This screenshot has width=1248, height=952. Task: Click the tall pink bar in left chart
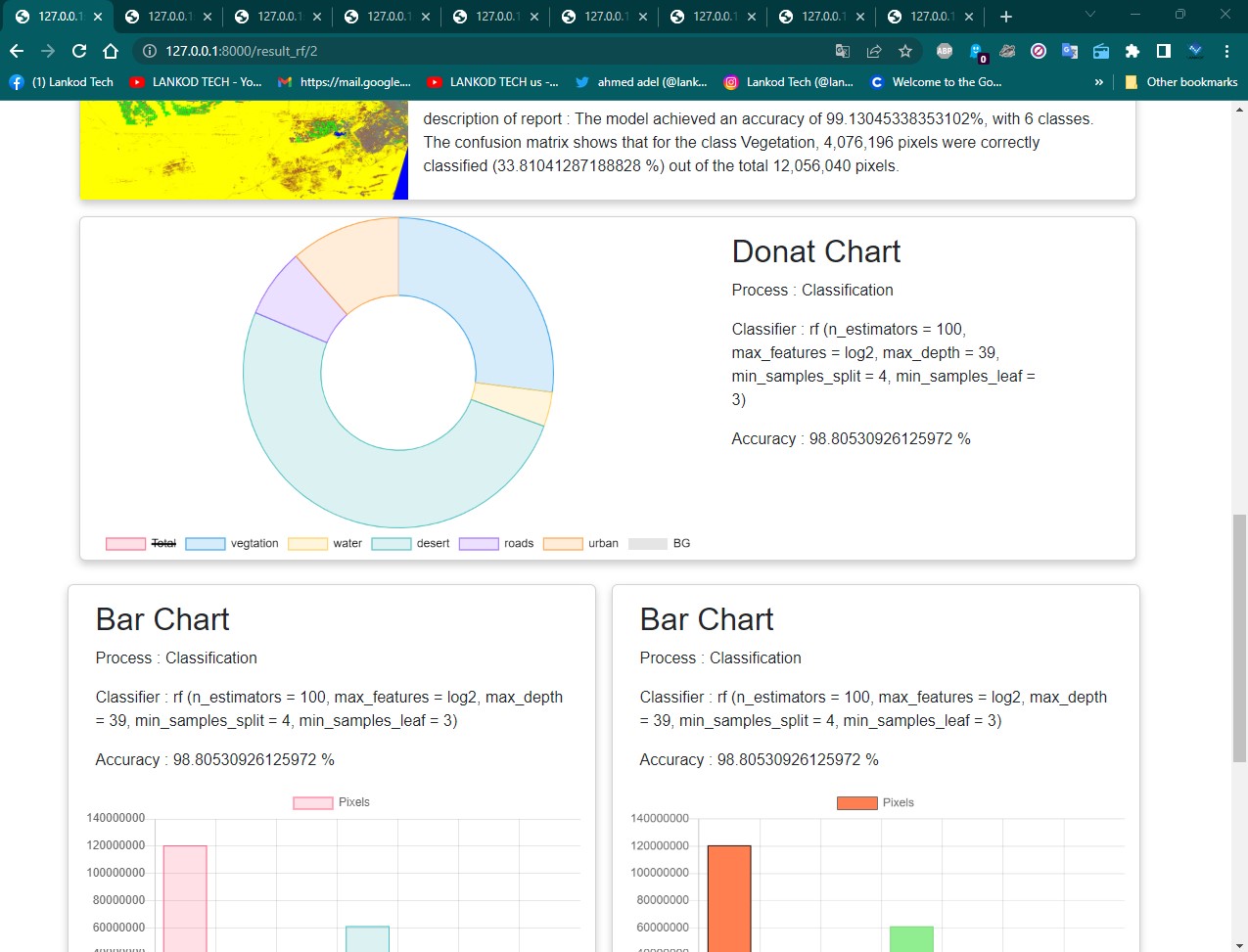(x=185, y=898)
